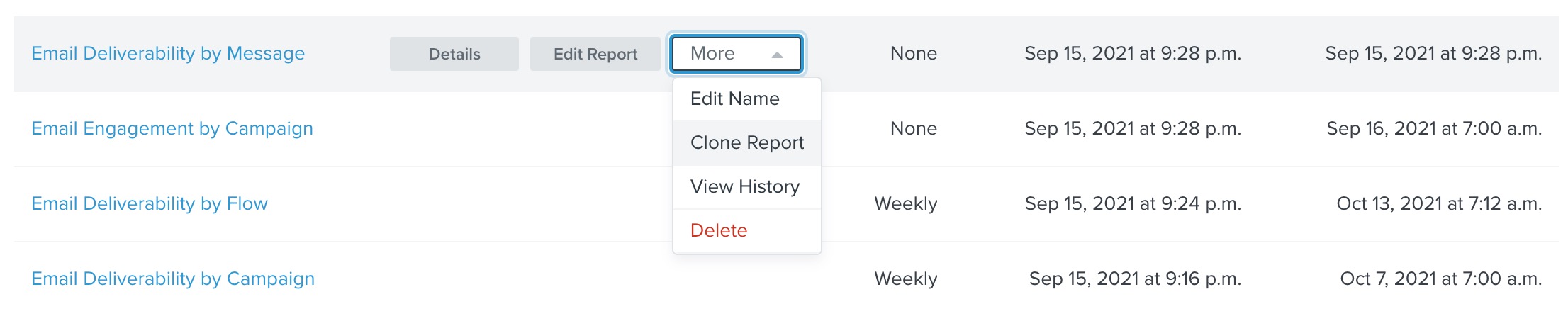This screenshot has height=309, width=1568.
Task: Select Clone Report menu option
Action: click(x=746, y=143)
